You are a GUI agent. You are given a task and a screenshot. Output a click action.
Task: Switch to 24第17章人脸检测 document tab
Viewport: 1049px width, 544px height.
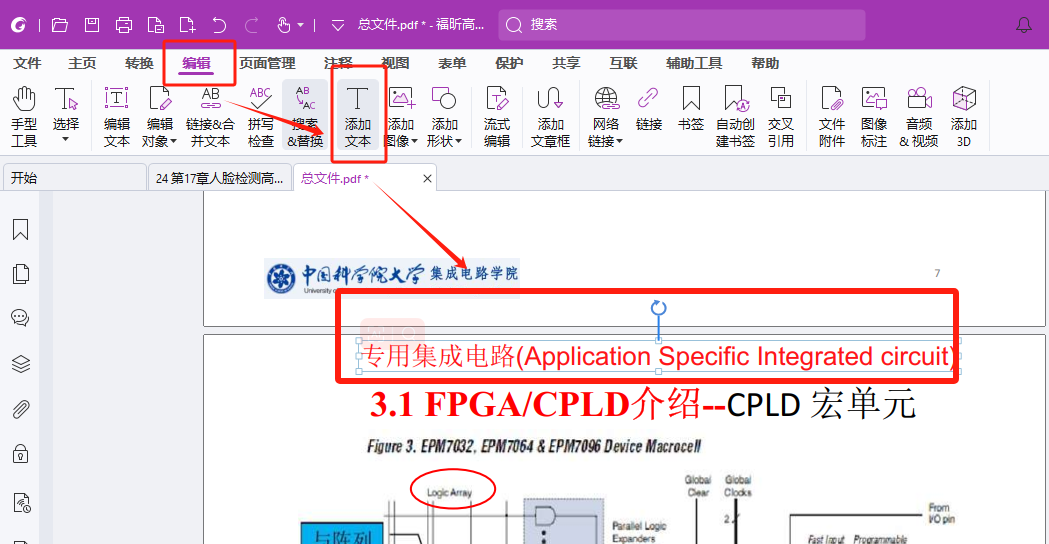219,178
